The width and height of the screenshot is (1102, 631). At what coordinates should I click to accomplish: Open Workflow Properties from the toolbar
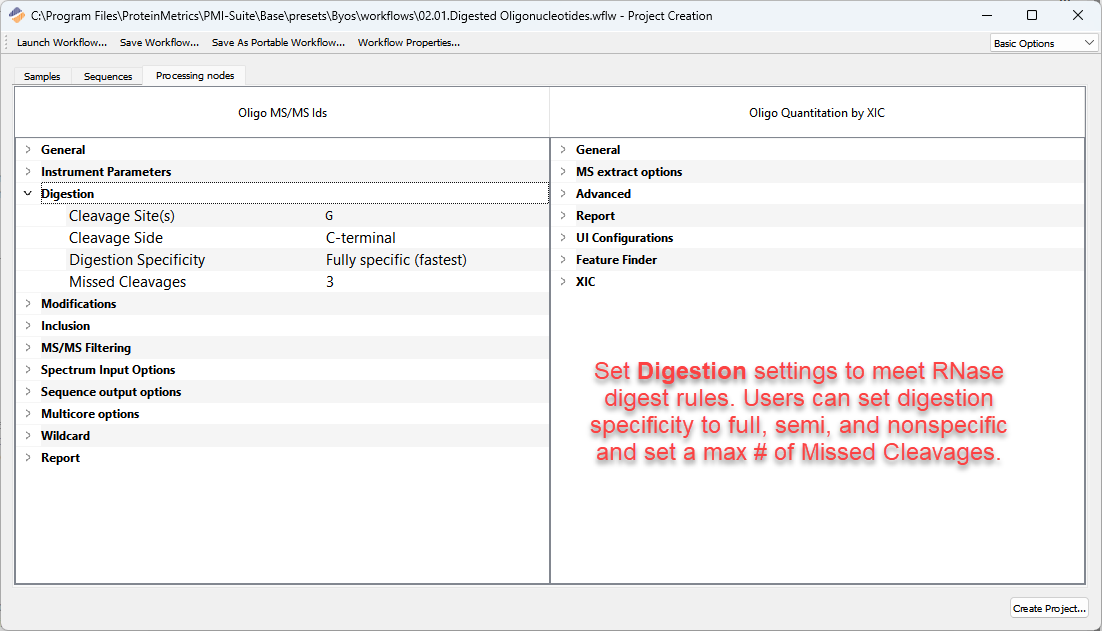(408, 43)
